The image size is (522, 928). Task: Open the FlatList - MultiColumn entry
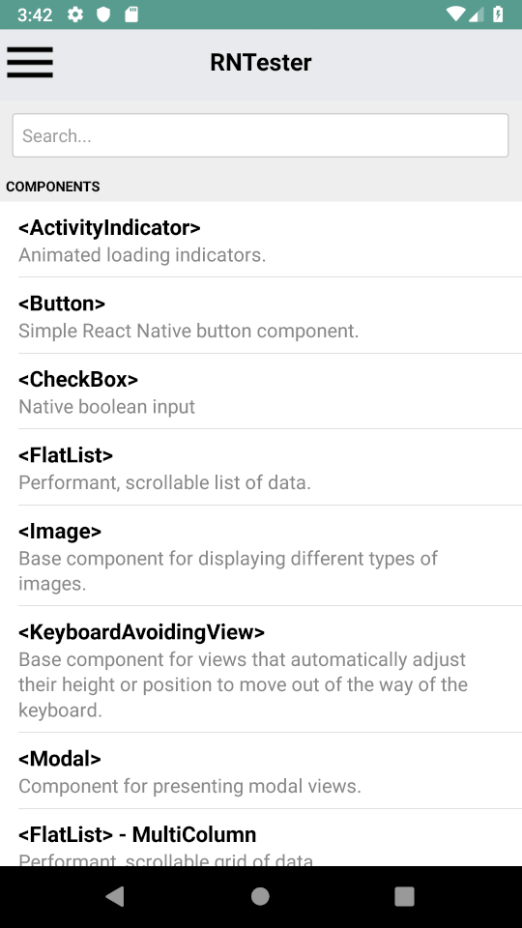coord(261,837)
